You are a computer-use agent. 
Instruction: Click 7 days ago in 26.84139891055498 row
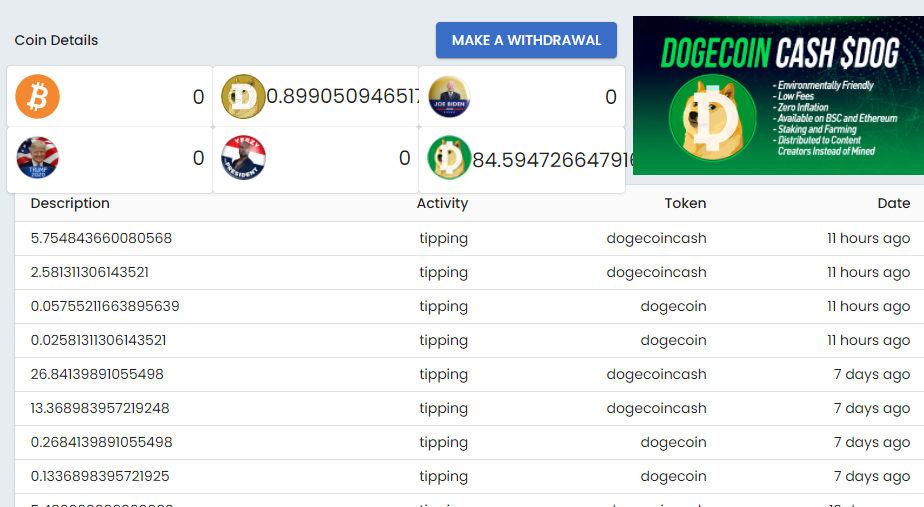(x=872, y=375)
